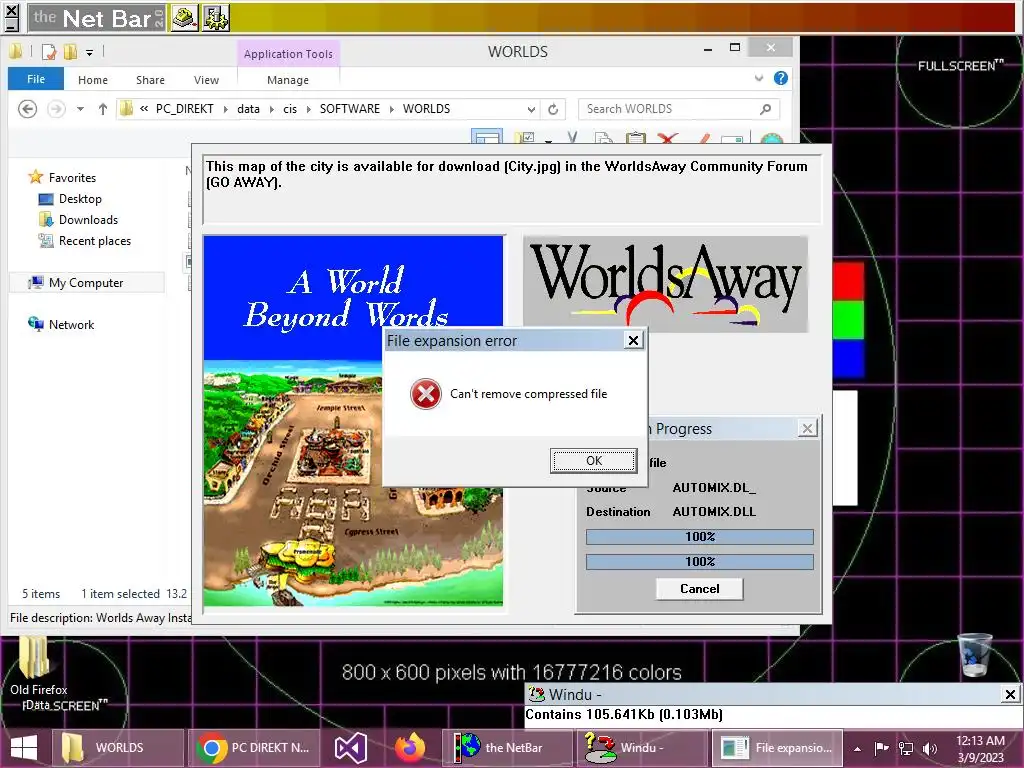Click the gear settings icon in NetBar
The height and width of the screenshot is (768, 1024).
(216, 18)
